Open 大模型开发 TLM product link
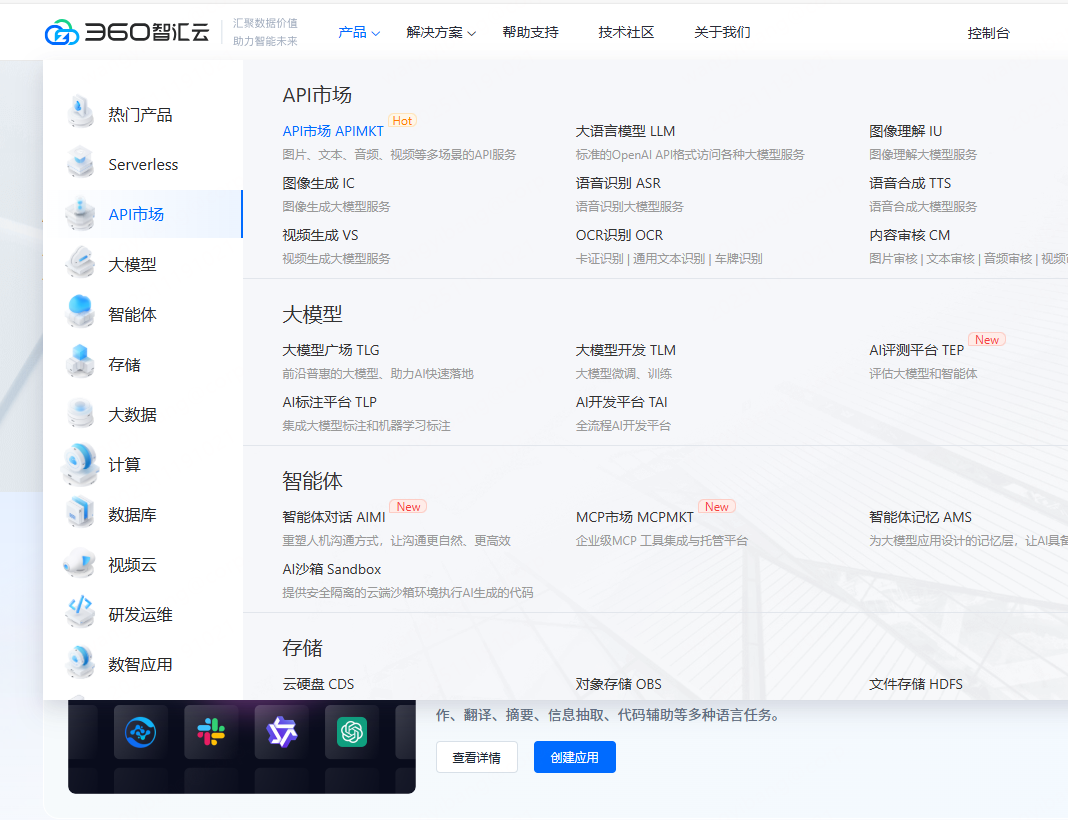The width and height of the screenshot is (1068, 820). (625, 350)
